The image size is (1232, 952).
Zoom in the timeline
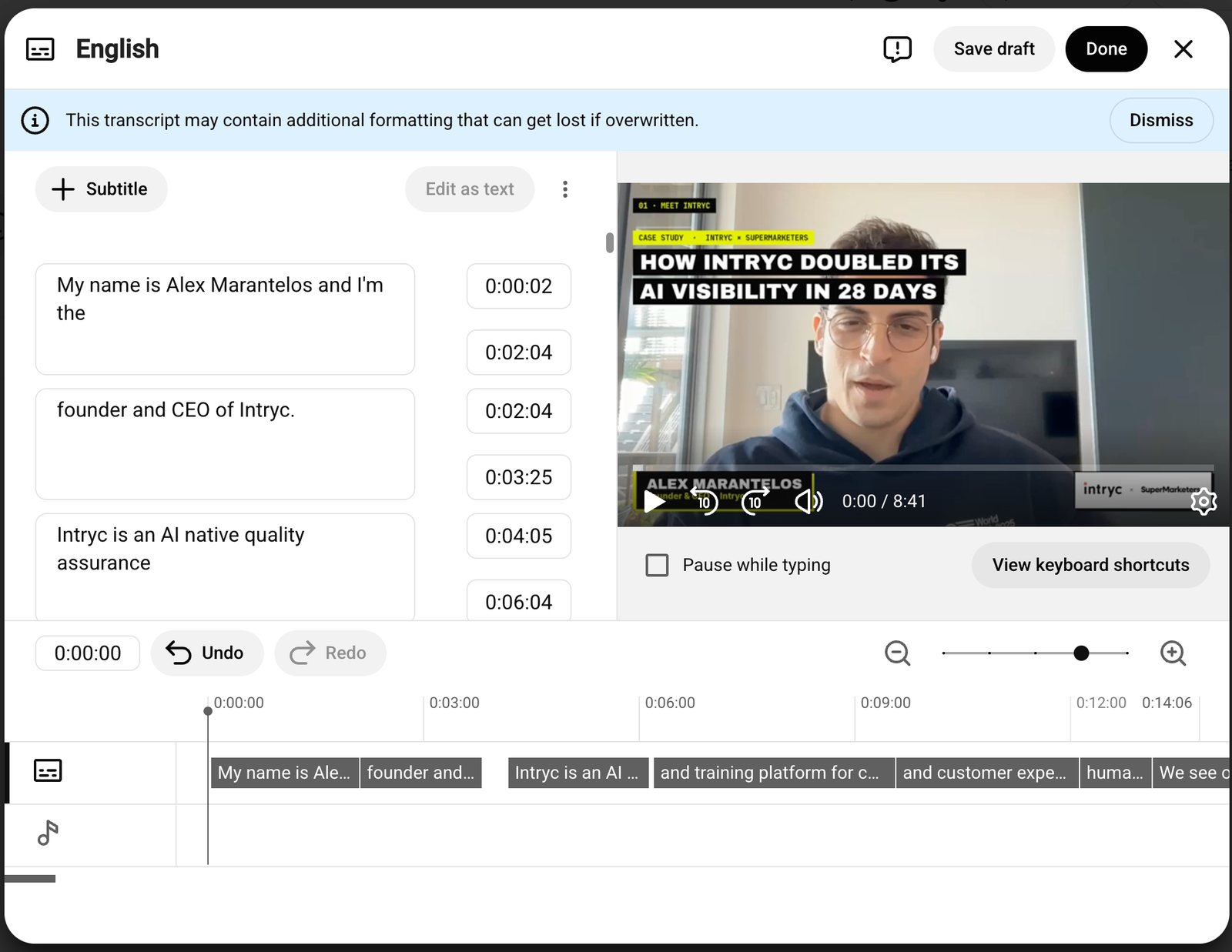pos(1173,653)
